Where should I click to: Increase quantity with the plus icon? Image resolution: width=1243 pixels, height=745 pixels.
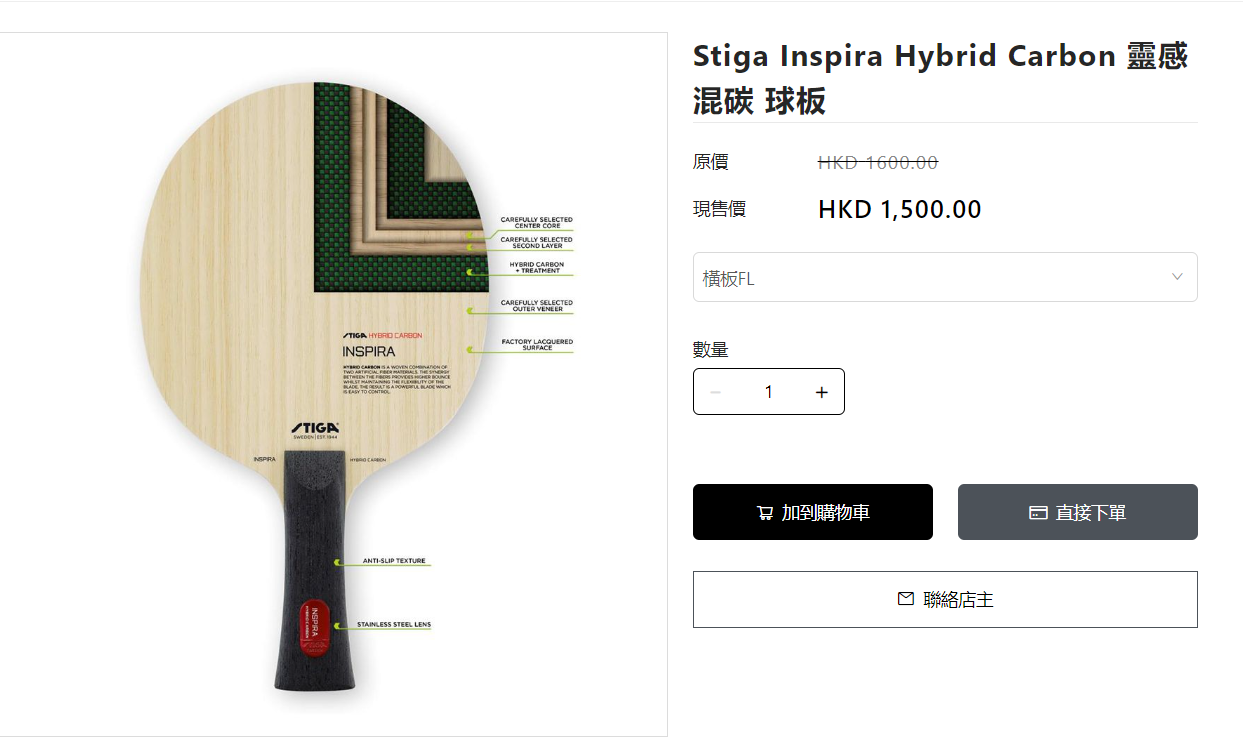click(822, 392)
